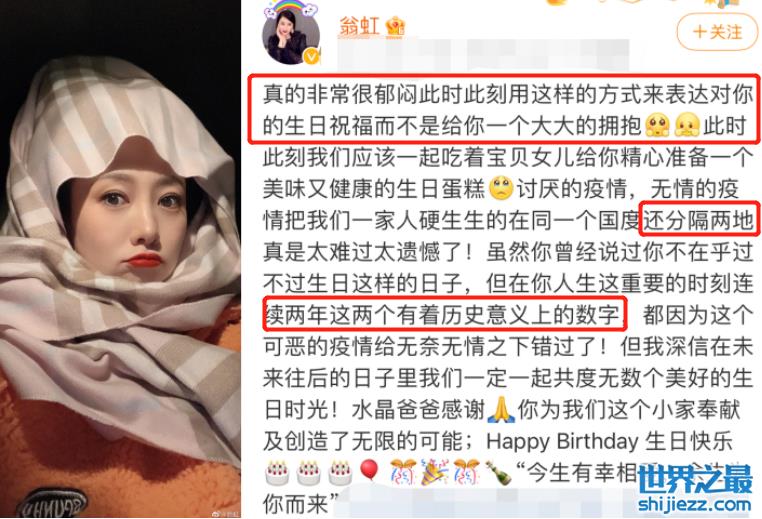This screenshot has height=519, width=762.
Task: Click the shijiezz.com watermark text
Action: (x=695, y=504)
